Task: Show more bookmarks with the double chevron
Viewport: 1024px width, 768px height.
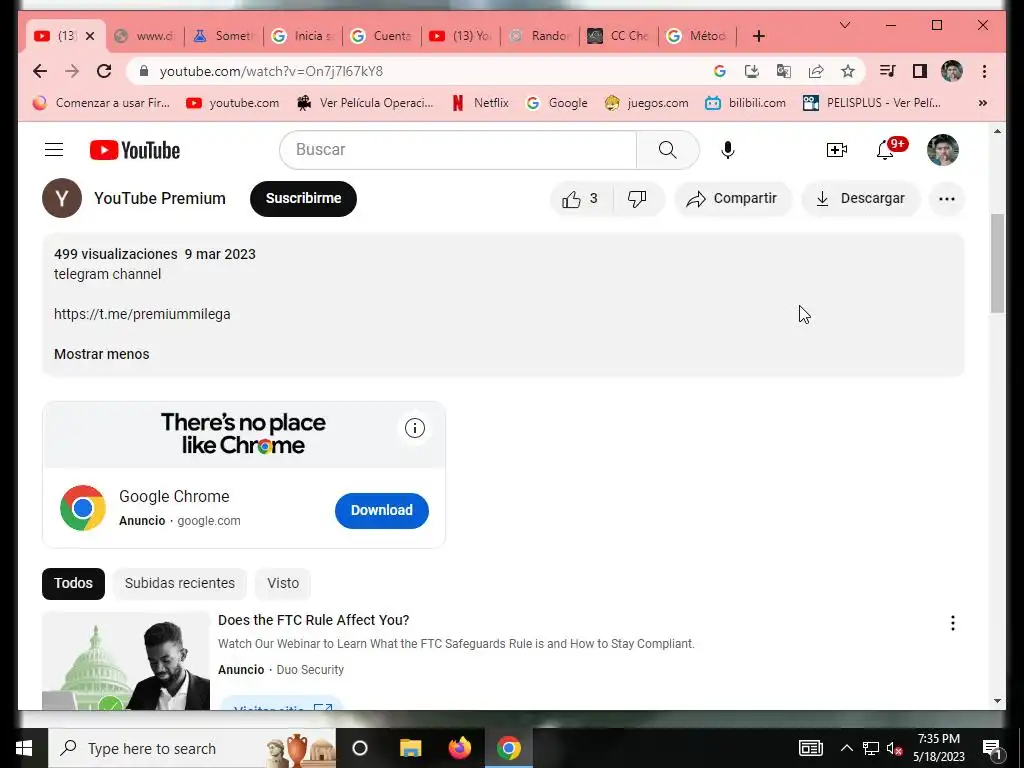Action: [982, 103]
